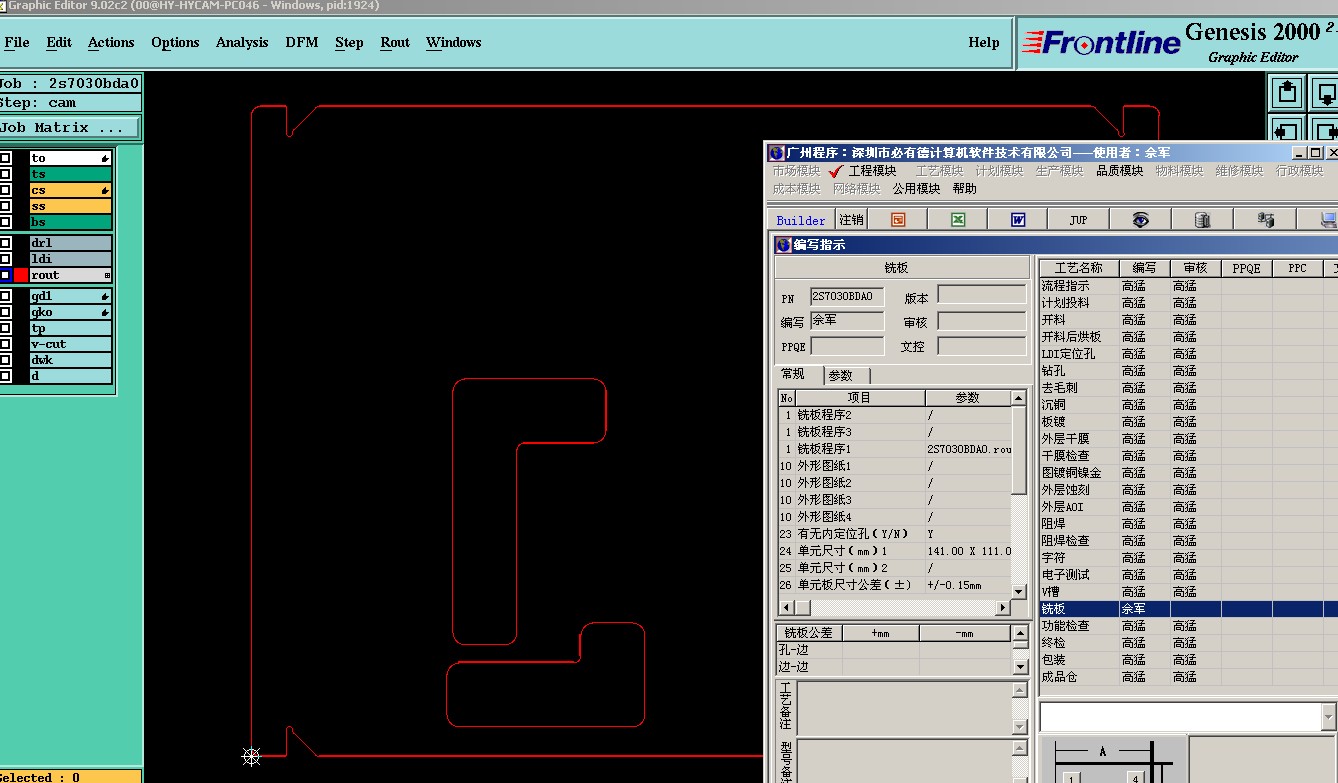Select the 电子测试 row in process table
The width and height of the screenshot is (1338, 783).
pyautogui.click(x=1187, y=575)
